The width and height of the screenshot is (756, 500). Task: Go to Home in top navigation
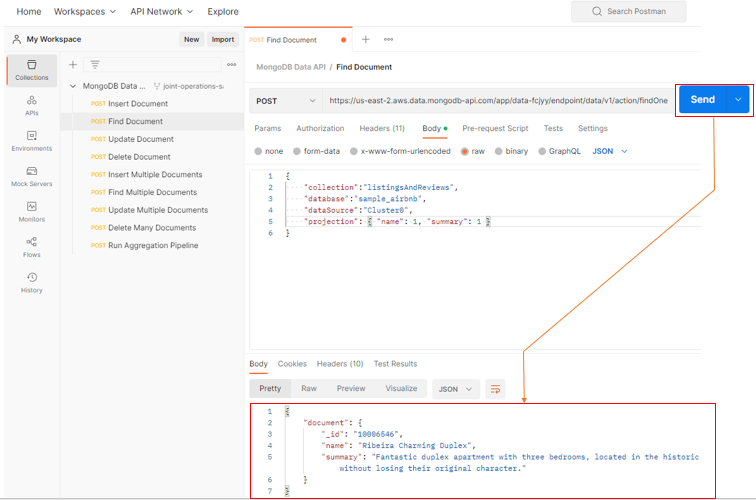[x=29, y=12]
